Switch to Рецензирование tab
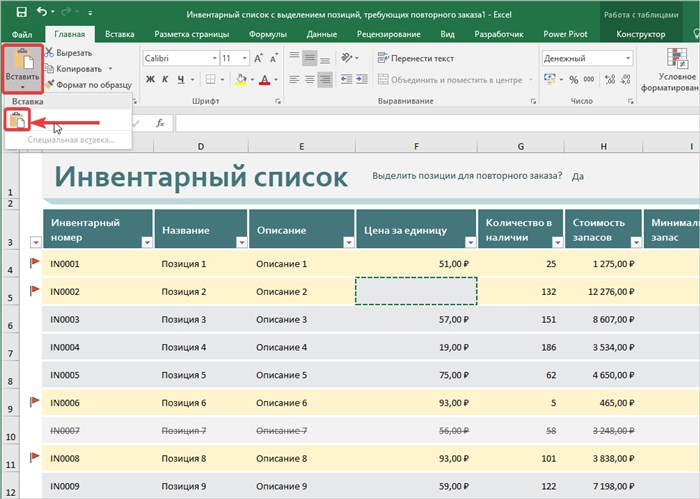This screenshot has width=700, height=499. click(388, 34)
